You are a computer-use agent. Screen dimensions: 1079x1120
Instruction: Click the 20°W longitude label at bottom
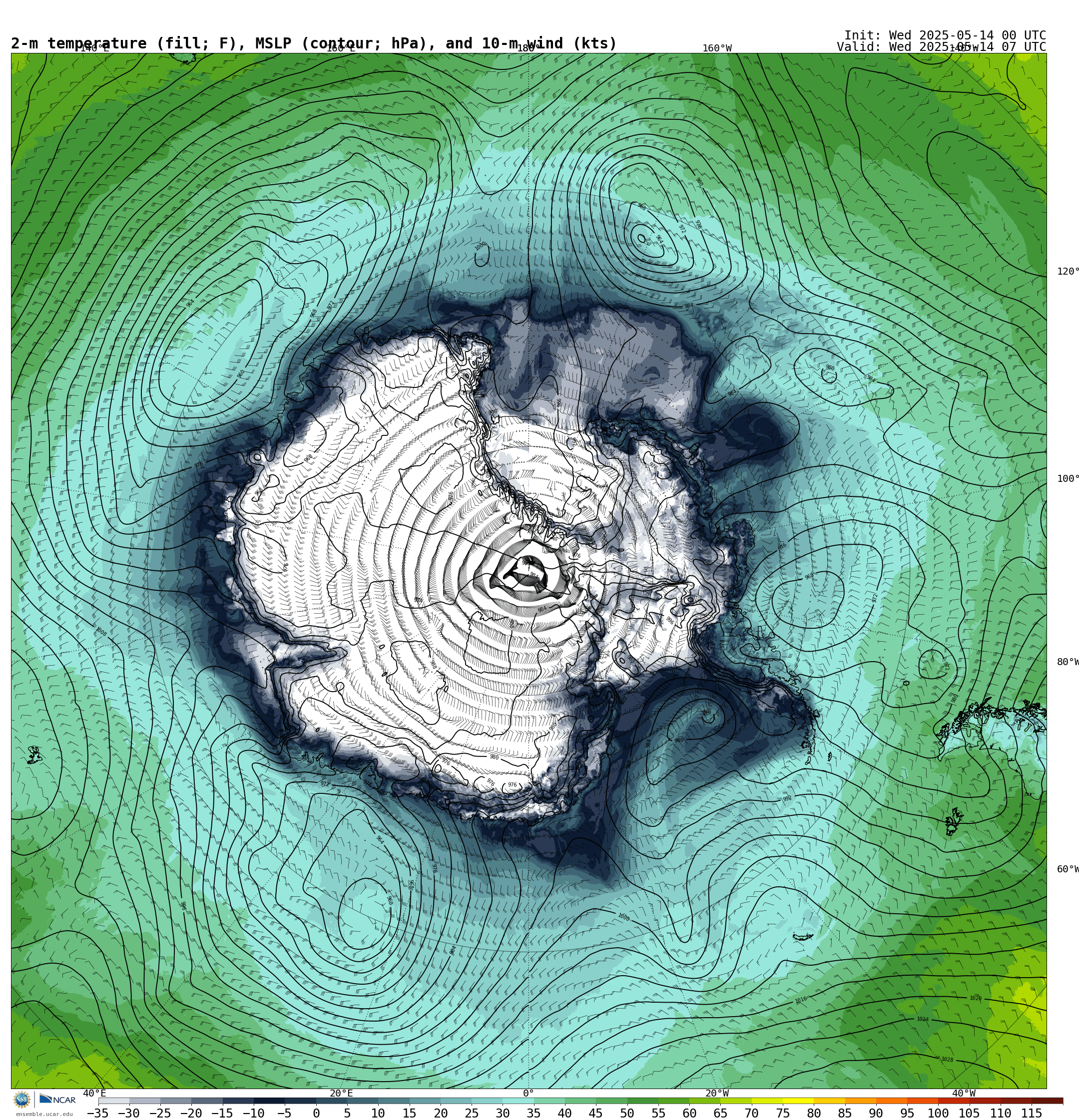coord(717,1093)
